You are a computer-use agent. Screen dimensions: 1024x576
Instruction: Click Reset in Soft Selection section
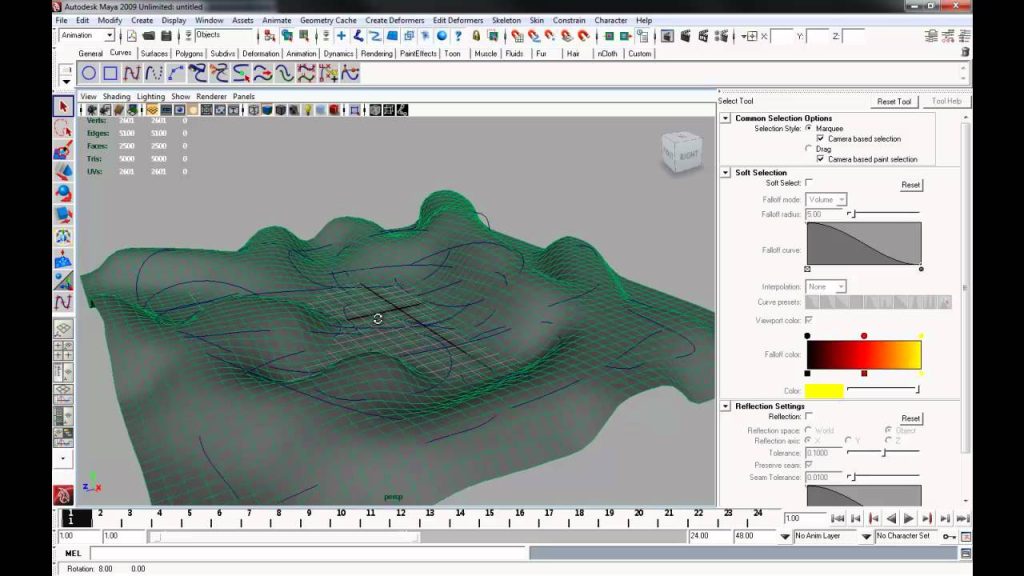point(910,185)
